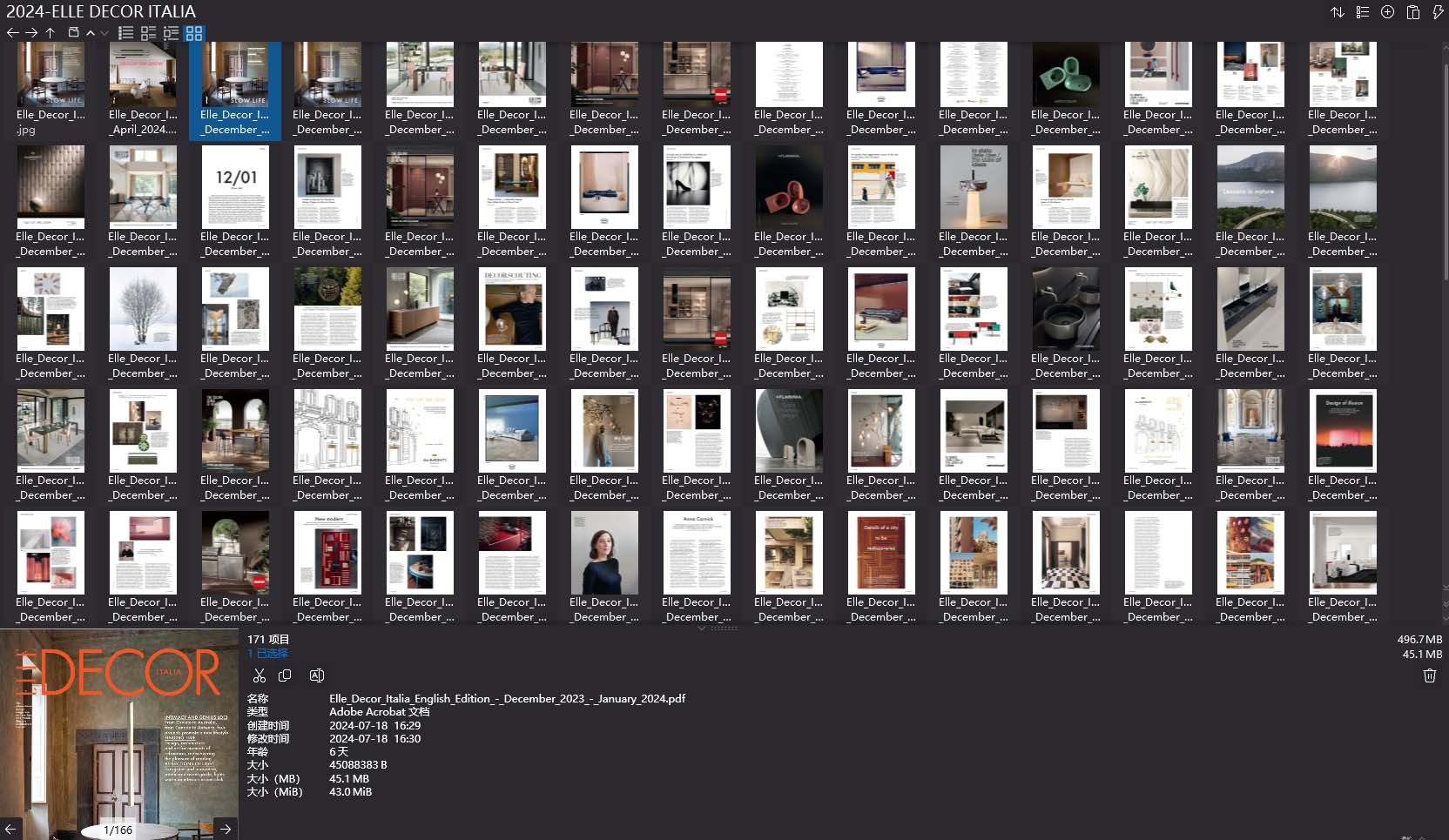Click the new folder icon in the toolbar
The height and width of the screenshot is (840, 1449).
coord(74,32)
